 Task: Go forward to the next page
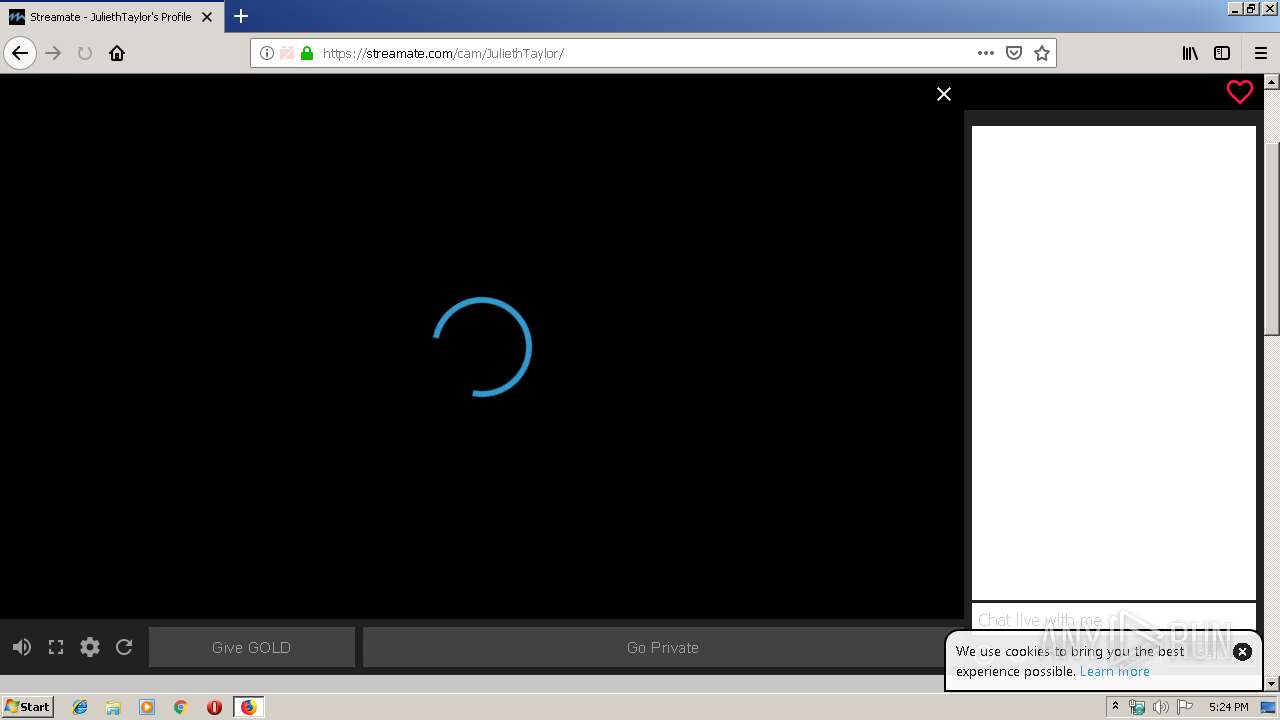(x=54, y=53)
